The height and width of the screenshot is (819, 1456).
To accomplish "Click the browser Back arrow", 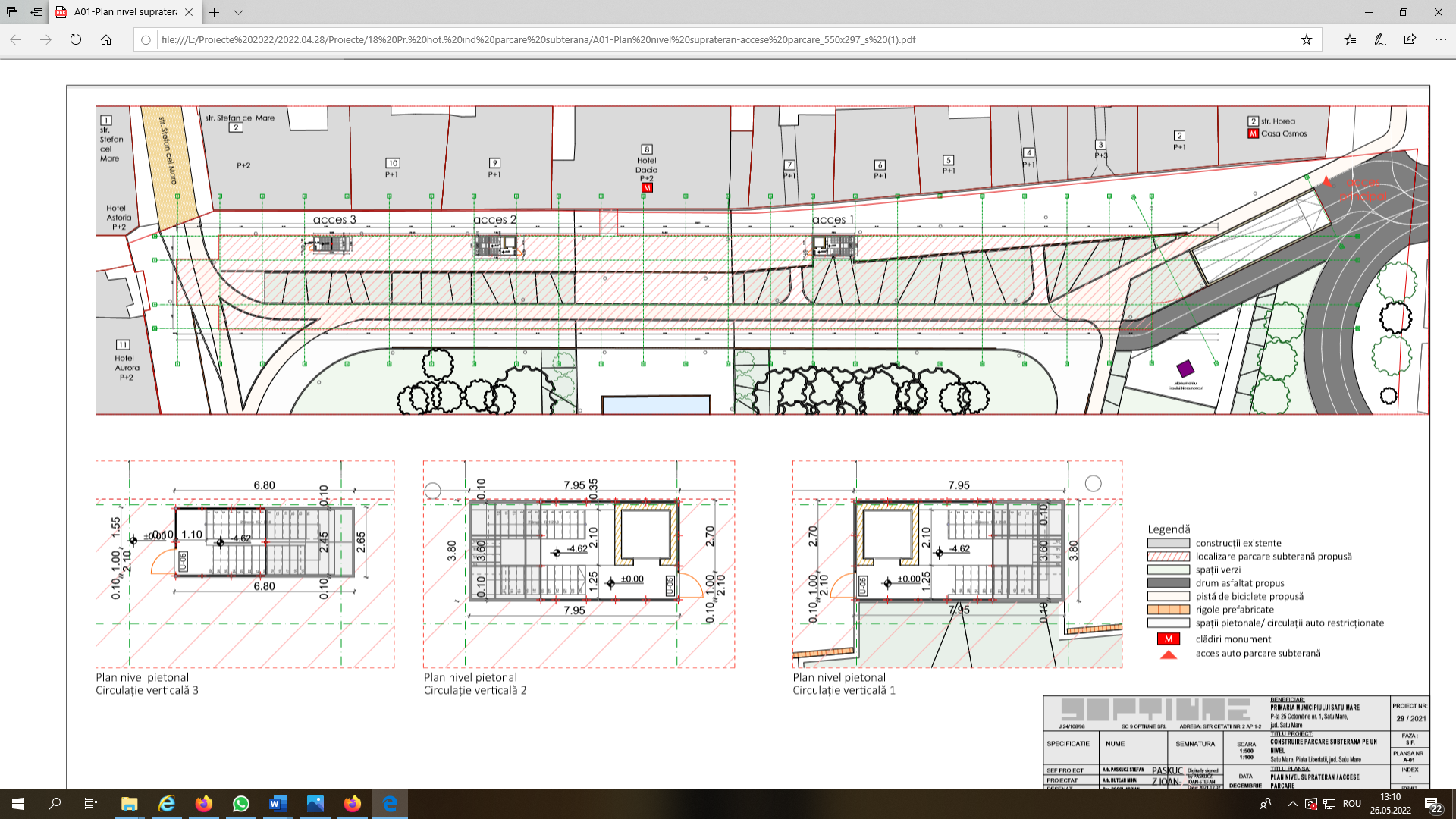I will (x=15, y=39).
